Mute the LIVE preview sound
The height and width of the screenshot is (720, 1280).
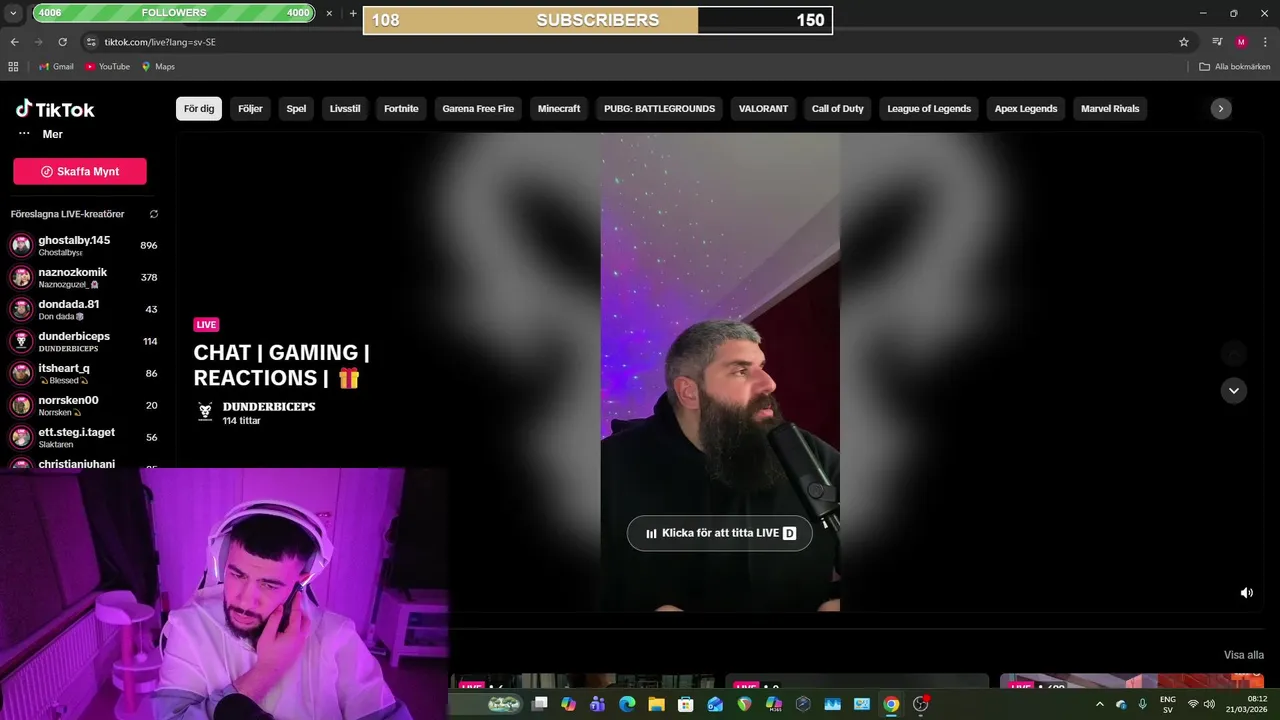(x=1247, y=593)
